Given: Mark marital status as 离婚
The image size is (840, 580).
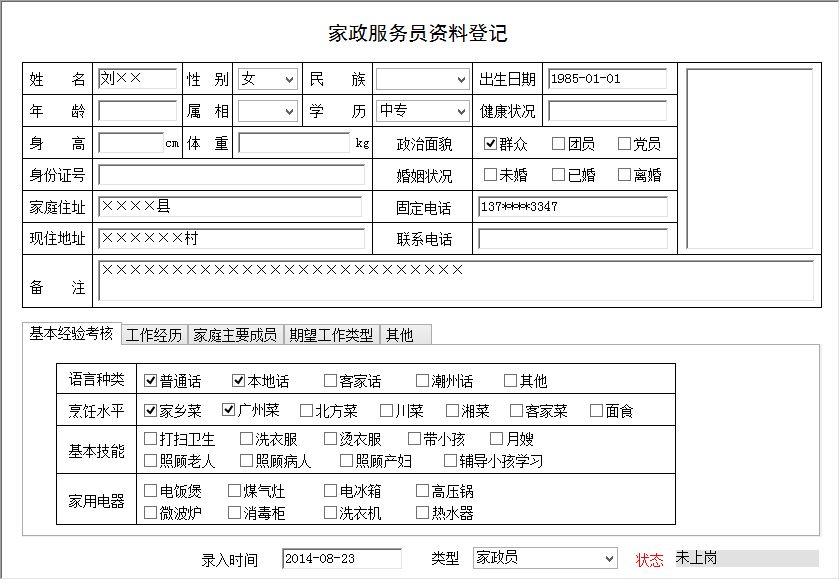Looking at the screenshot, I should pos(624,175).
